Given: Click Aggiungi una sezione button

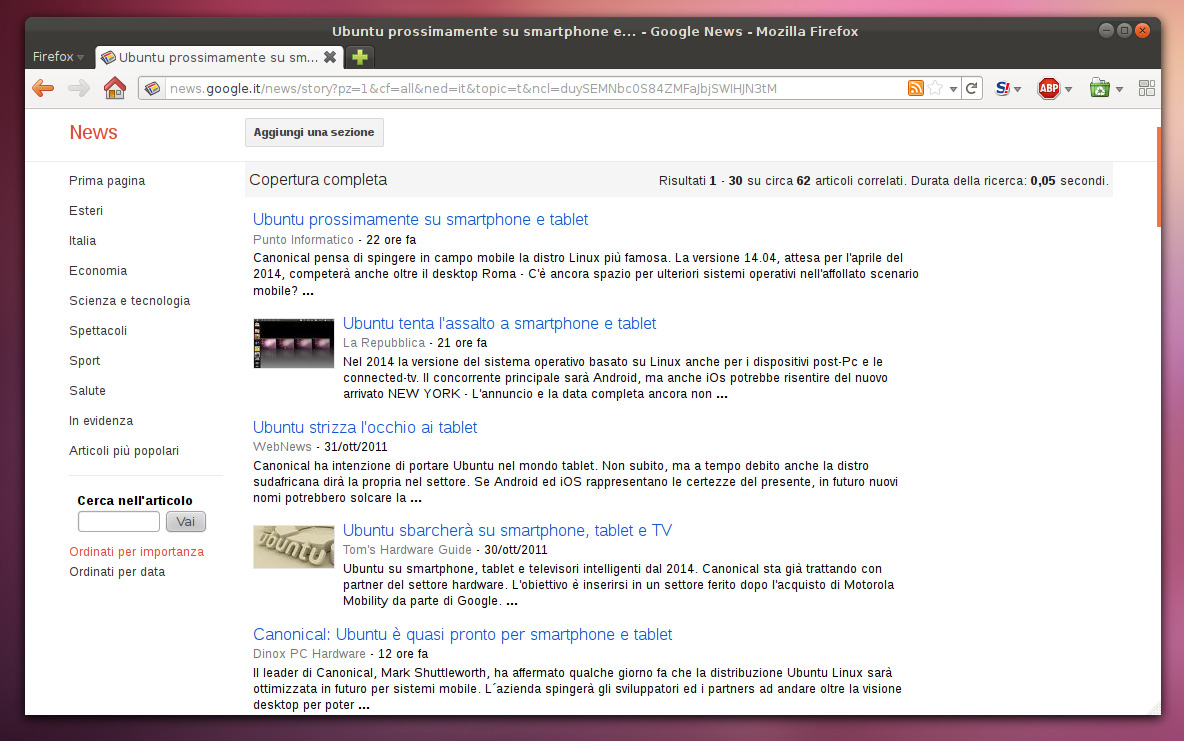Looking at the screenshot, I should click(314, 132).
